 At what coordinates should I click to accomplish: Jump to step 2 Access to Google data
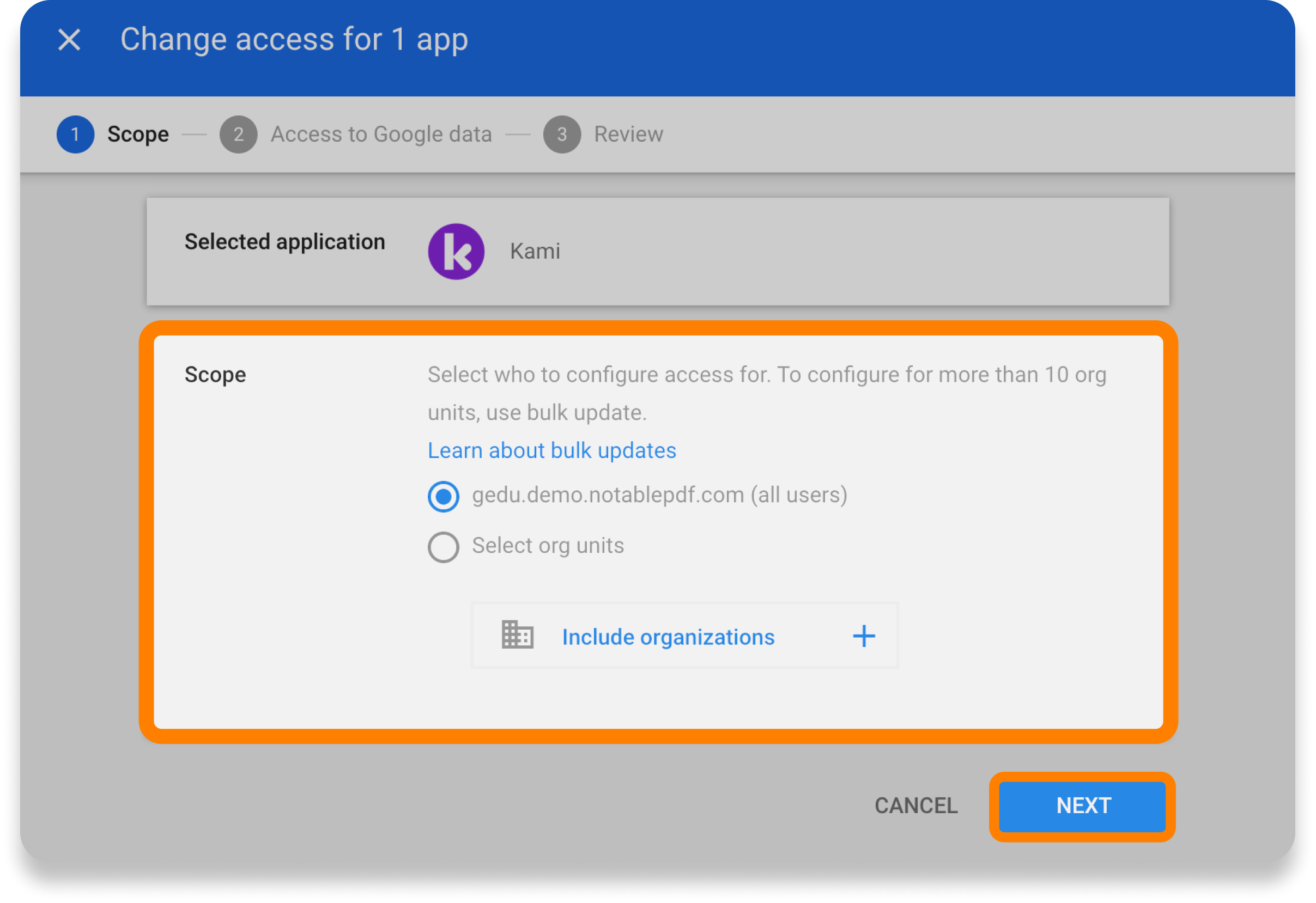tap(356, 134)
